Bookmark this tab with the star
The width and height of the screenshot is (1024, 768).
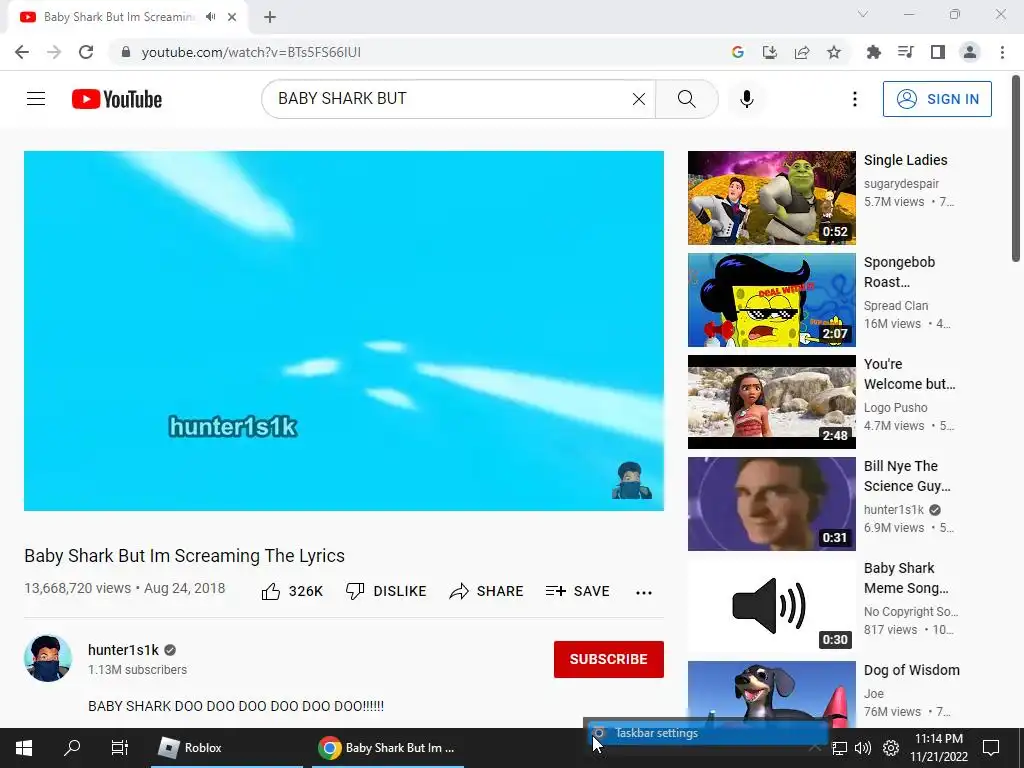pos(834,52)
